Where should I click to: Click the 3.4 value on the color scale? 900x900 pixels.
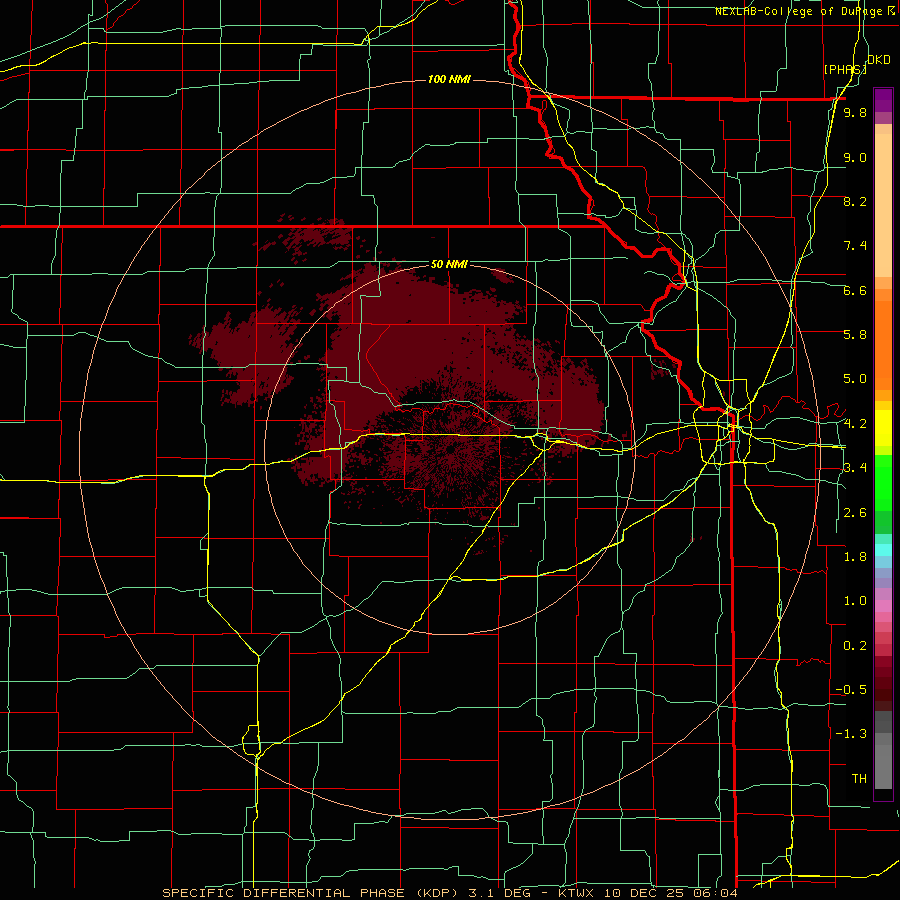pos(855,468)
